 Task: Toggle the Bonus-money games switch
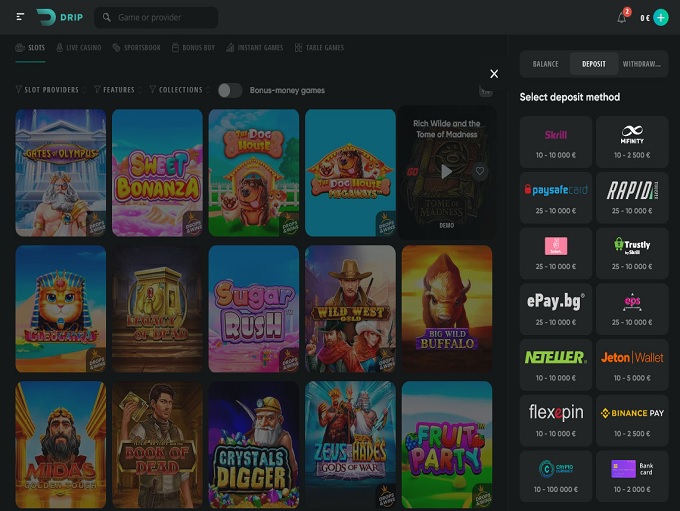(230, 90)
